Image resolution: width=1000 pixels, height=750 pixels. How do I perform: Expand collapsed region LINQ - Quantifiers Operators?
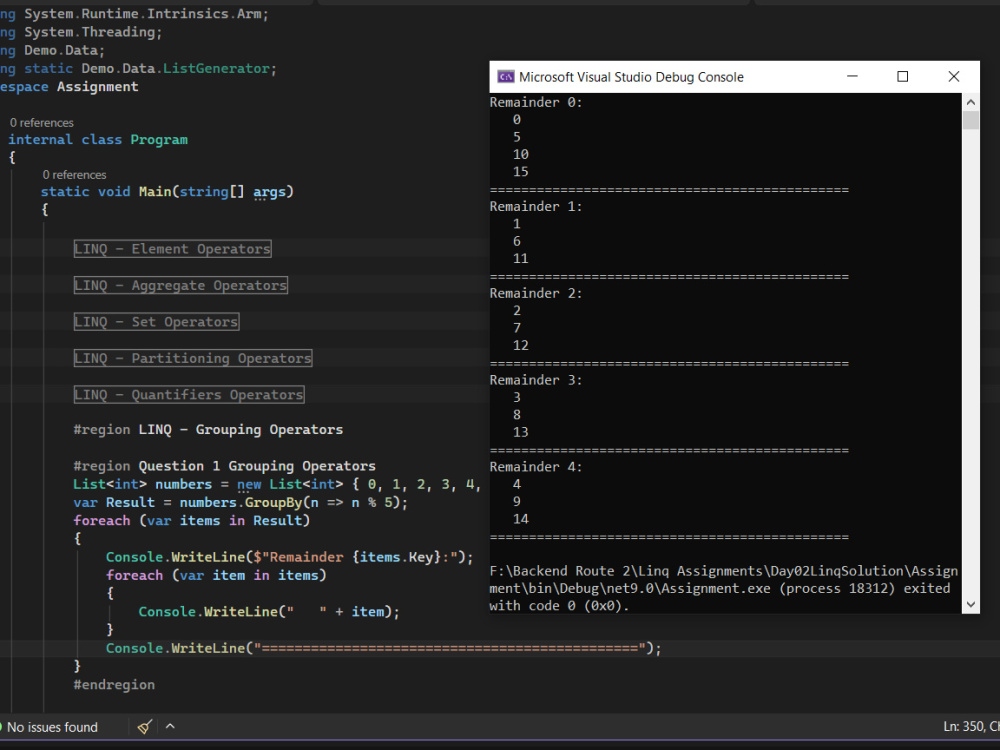coord(189,394)
